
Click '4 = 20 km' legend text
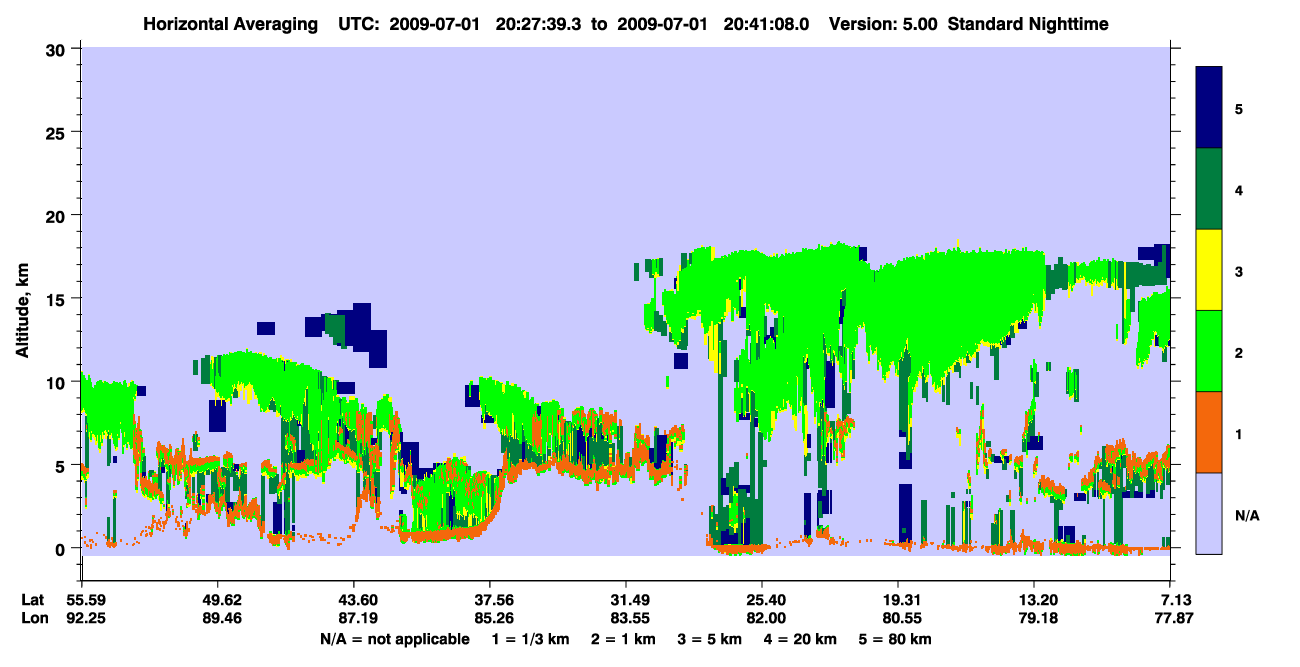[x=802, y=638]
